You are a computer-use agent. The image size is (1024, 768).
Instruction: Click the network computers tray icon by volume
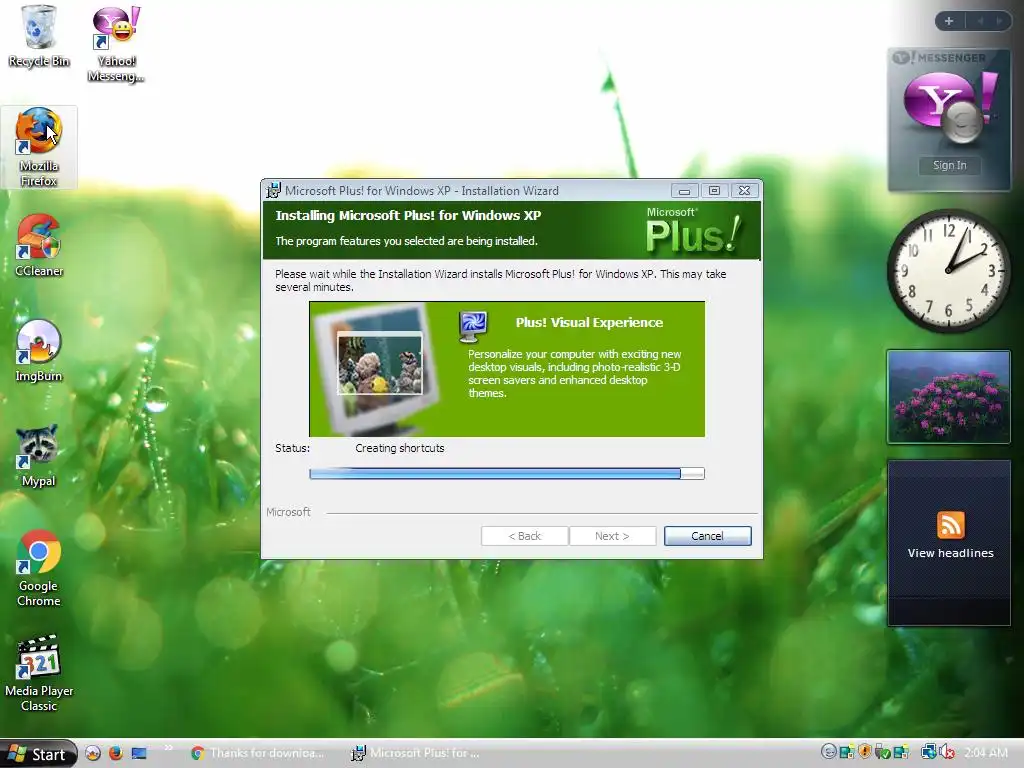click(928, 752)
